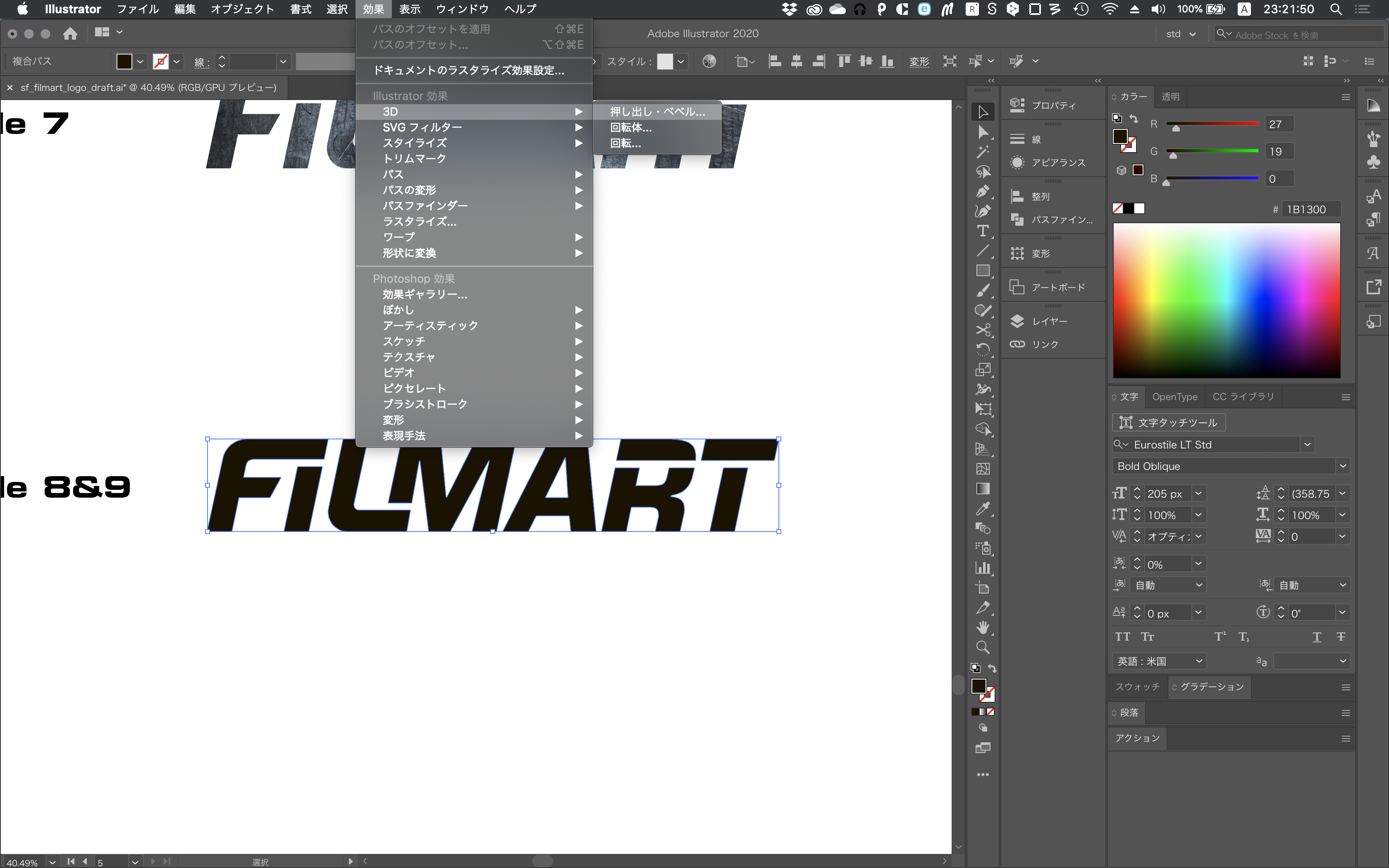
Task: Select the Selection tool arrow
Action: tap(983, 112)
